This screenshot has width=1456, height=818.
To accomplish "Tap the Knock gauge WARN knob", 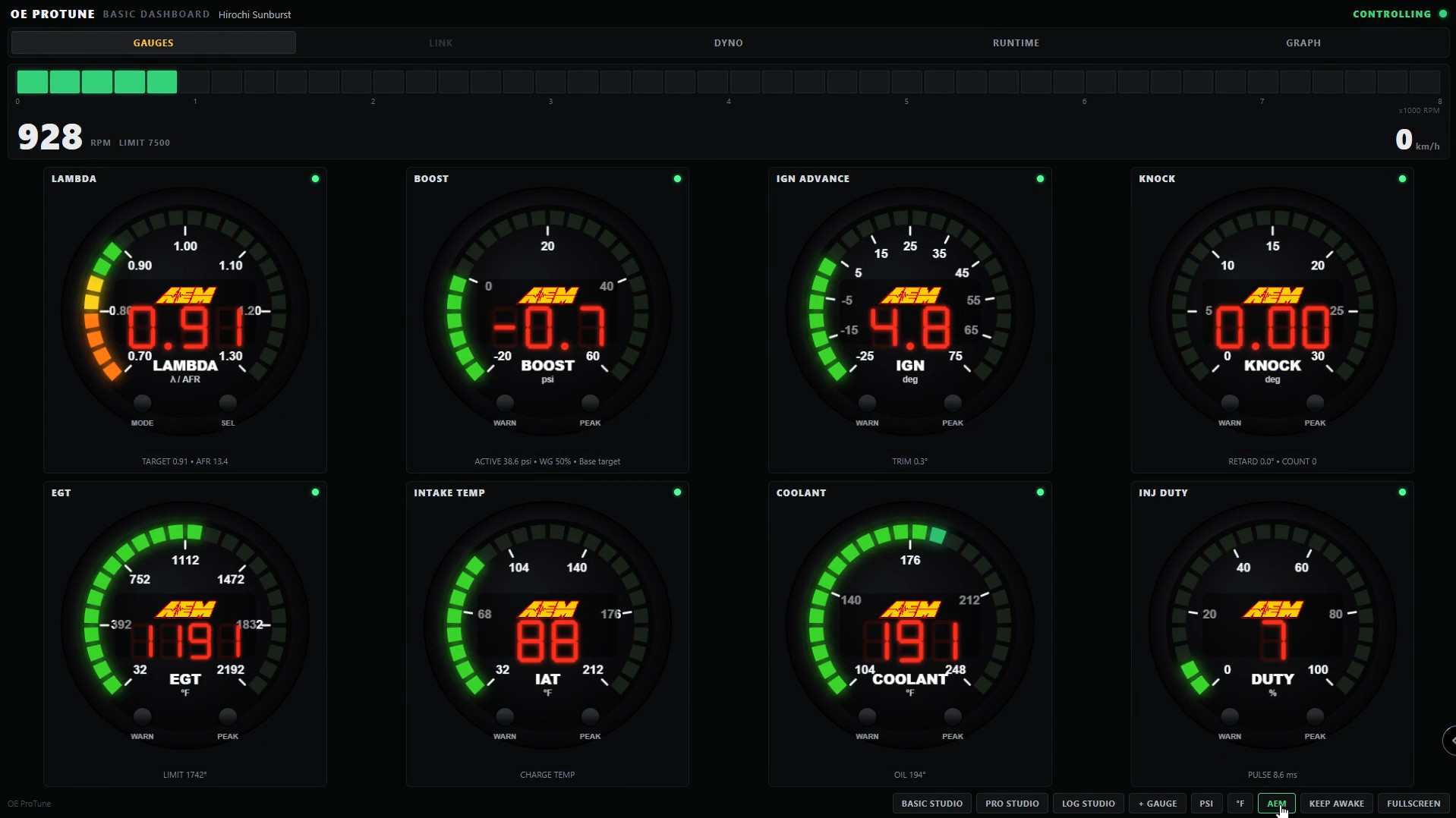I will (1230, 402).
